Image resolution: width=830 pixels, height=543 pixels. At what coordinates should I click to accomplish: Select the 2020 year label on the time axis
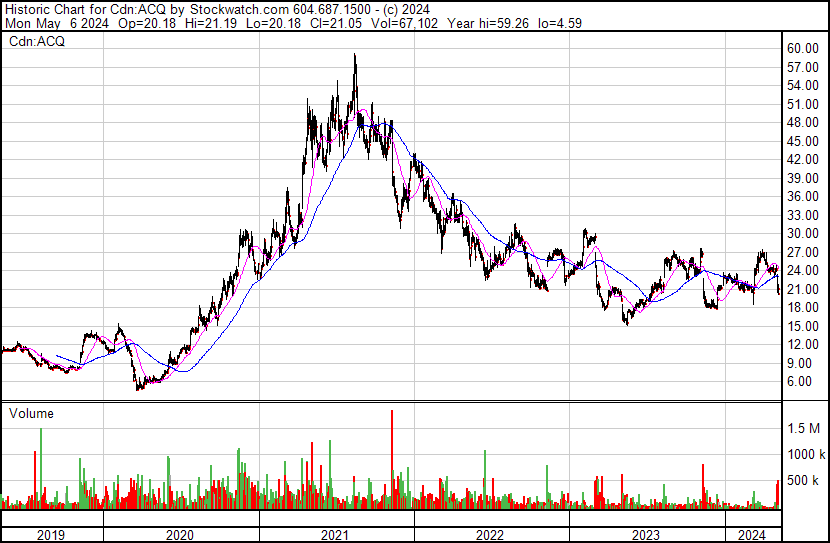point(180,535)
